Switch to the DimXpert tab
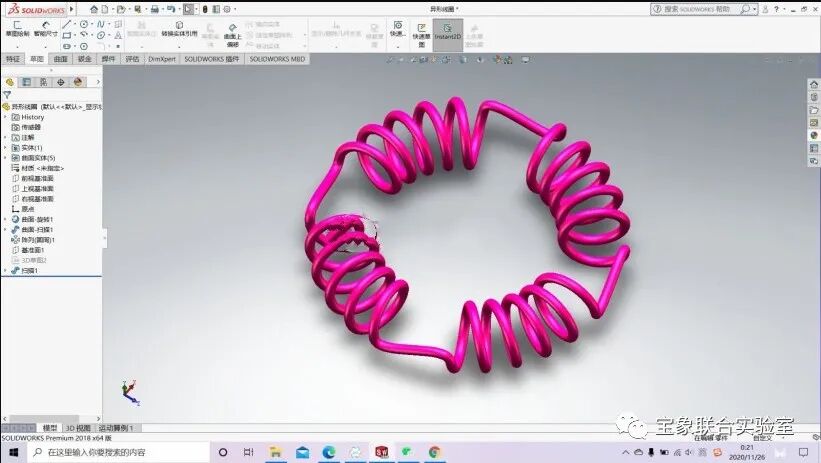 tap(162, 59)
